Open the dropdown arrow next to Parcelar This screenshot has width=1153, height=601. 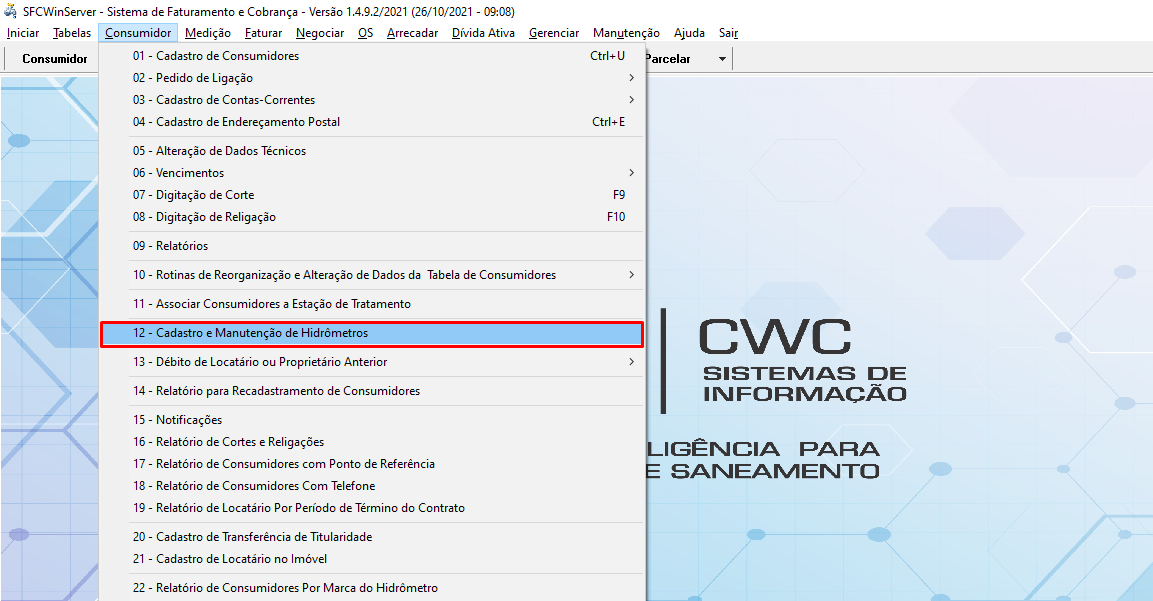click(x=722, y=59)
